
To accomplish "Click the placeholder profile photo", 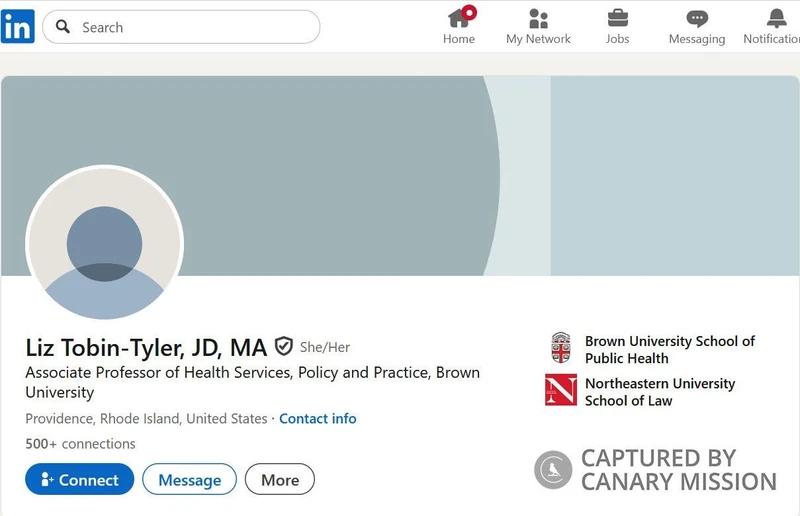I will click(x=104, y=244).
